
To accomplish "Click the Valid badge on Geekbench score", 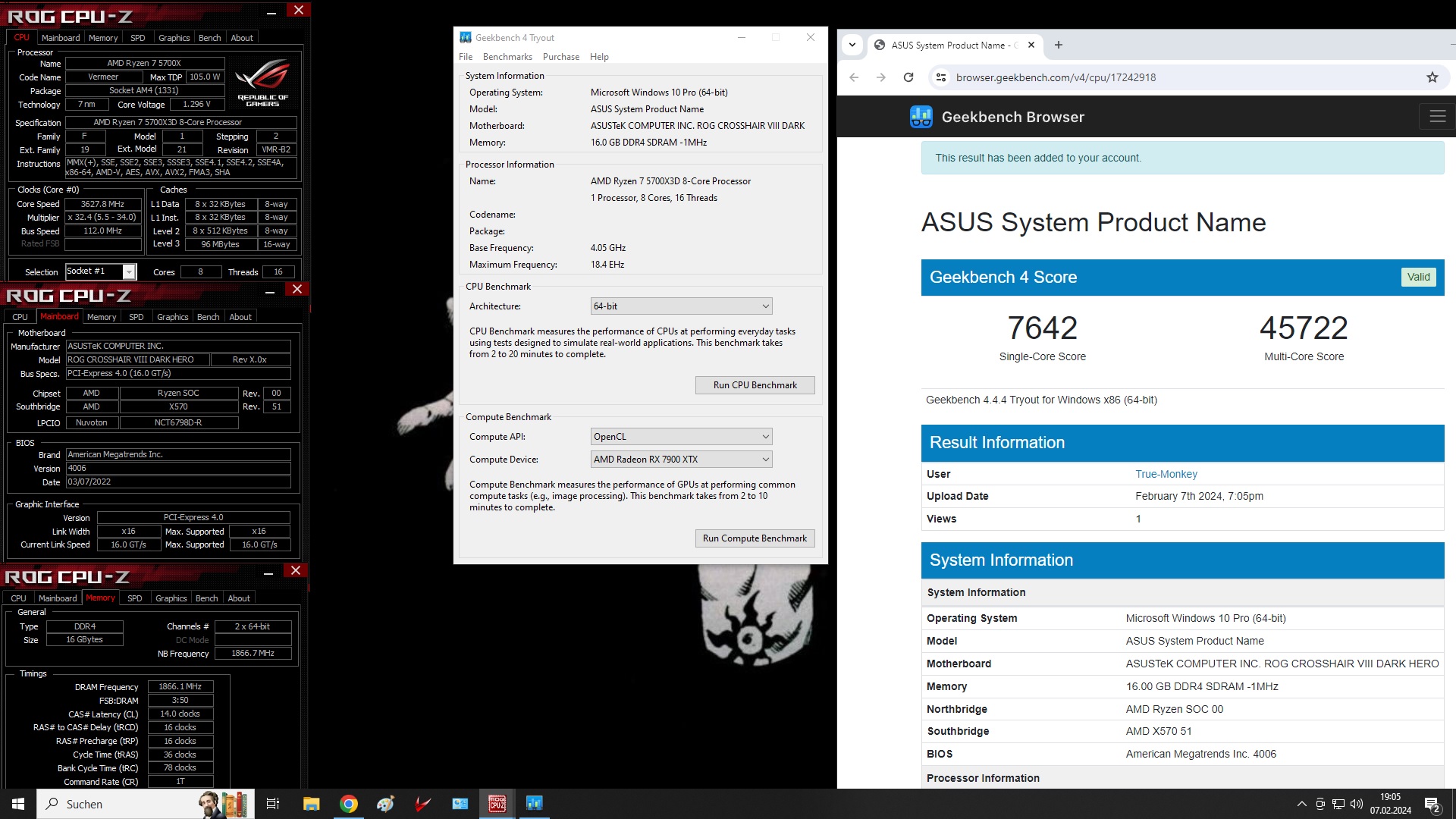I will pos(1418,277).
